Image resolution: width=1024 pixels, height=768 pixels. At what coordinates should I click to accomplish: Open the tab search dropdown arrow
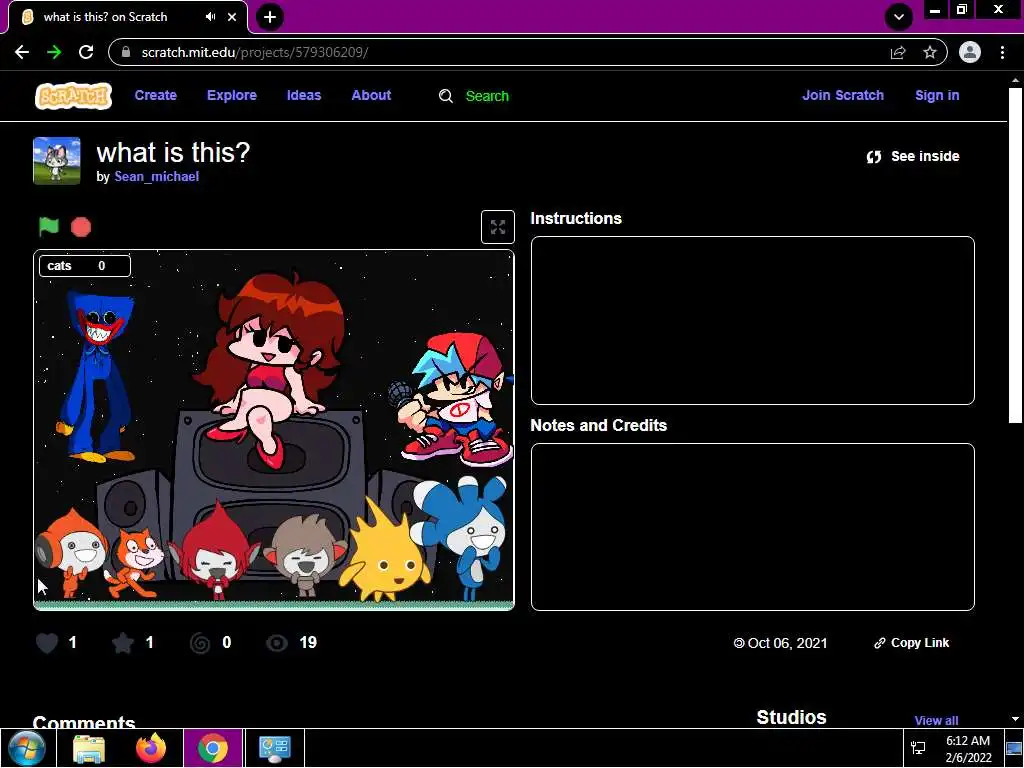(899, 17)
